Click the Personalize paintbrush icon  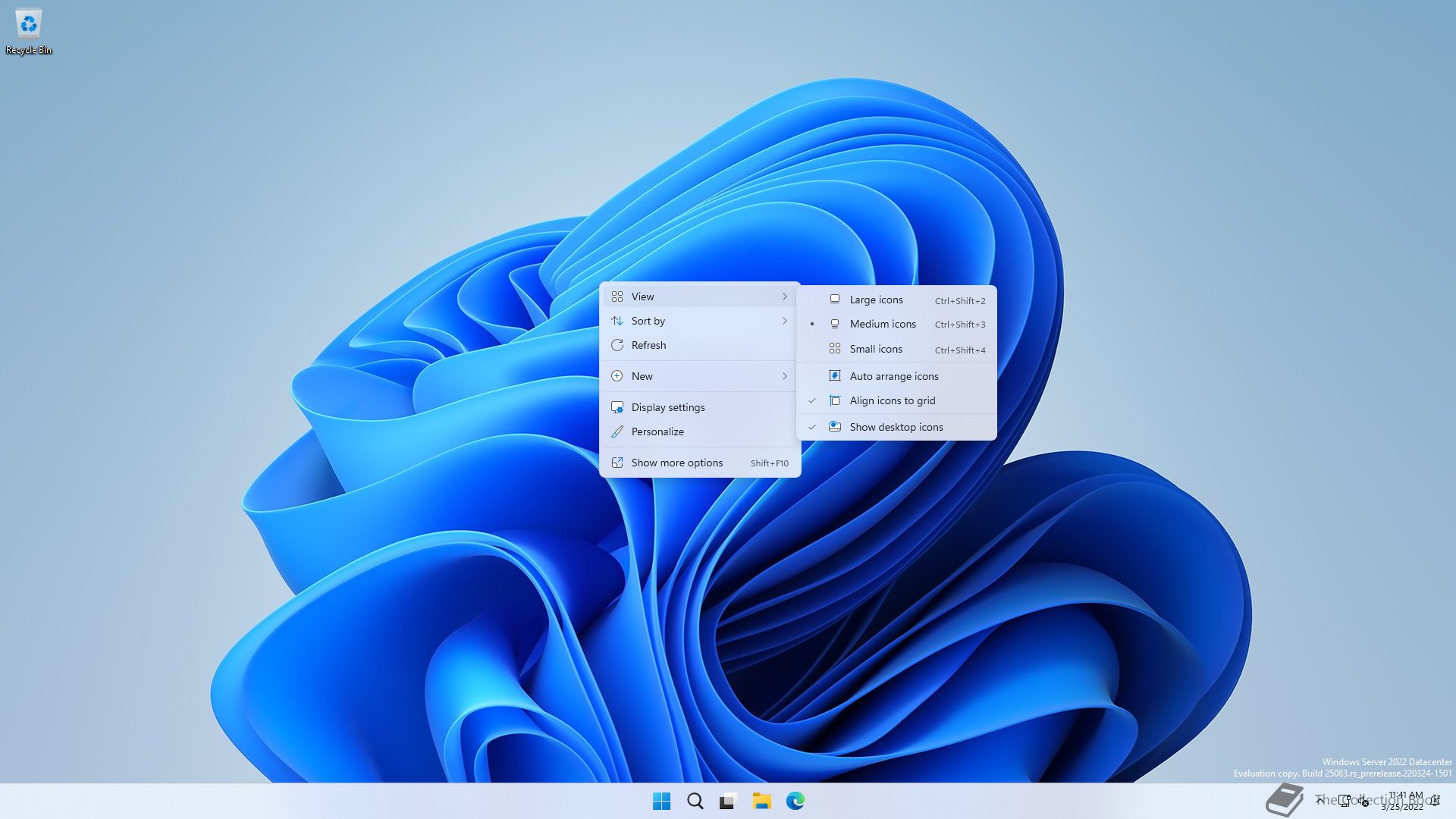point(617,431)
